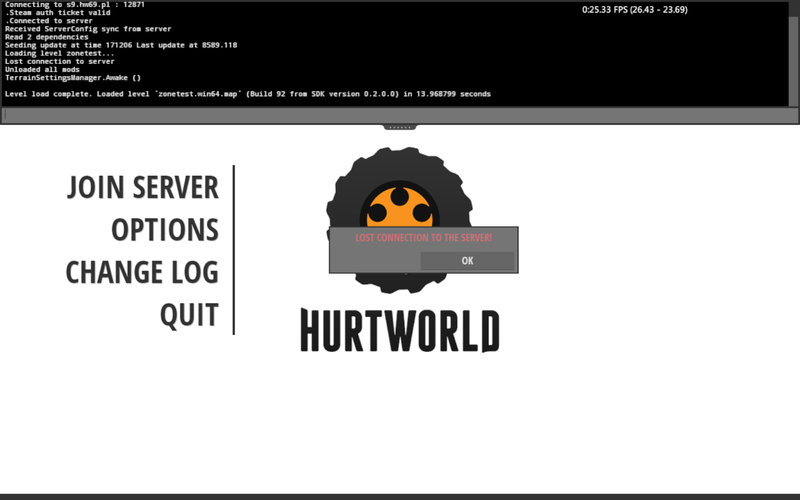
Task: Grab the console resize handle tab
Action: [400, 127]
